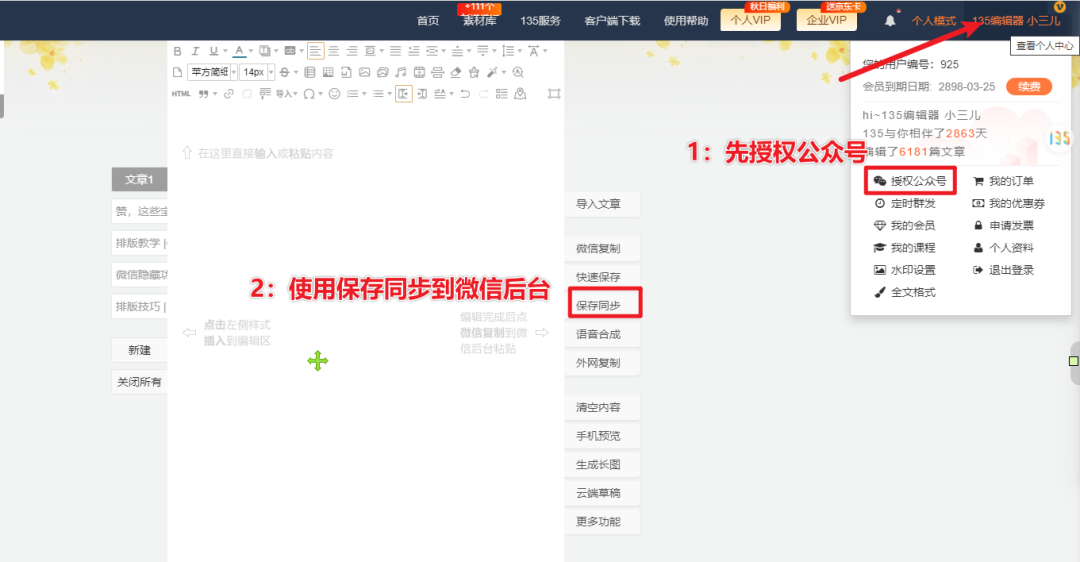The image size is (1080, 562).
Task: Open 135服务 menu
Action: (x=541, y=21)
